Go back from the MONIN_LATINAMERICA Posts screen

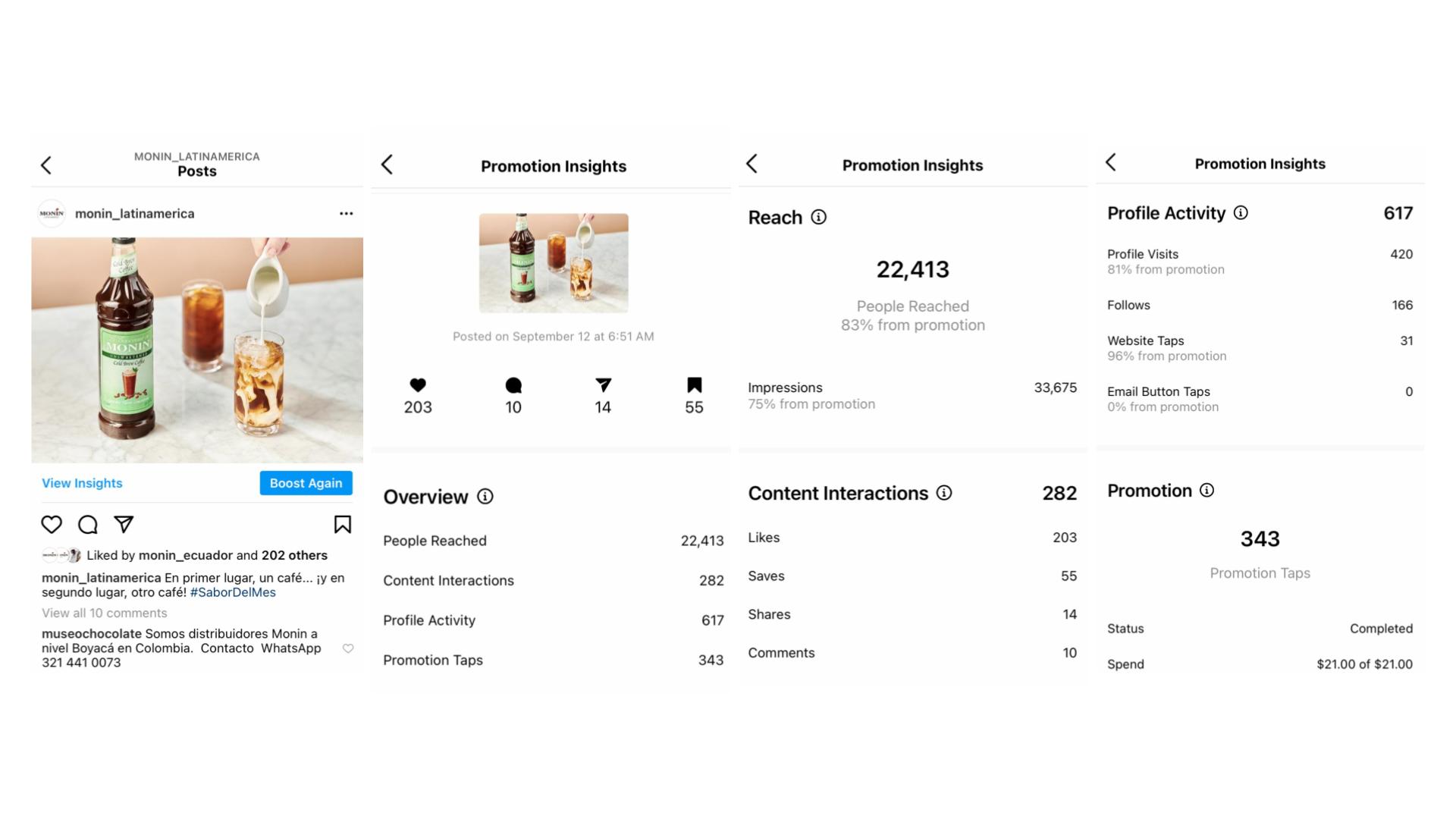point(46,165)
